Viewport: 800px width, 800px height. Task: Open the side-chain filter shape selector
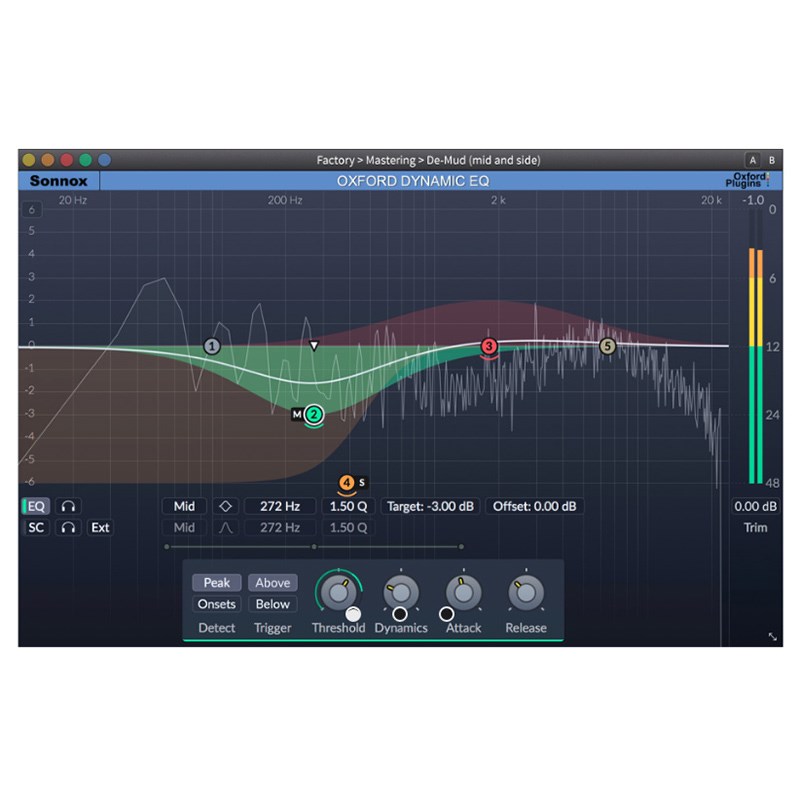click(x=225, y=527)
